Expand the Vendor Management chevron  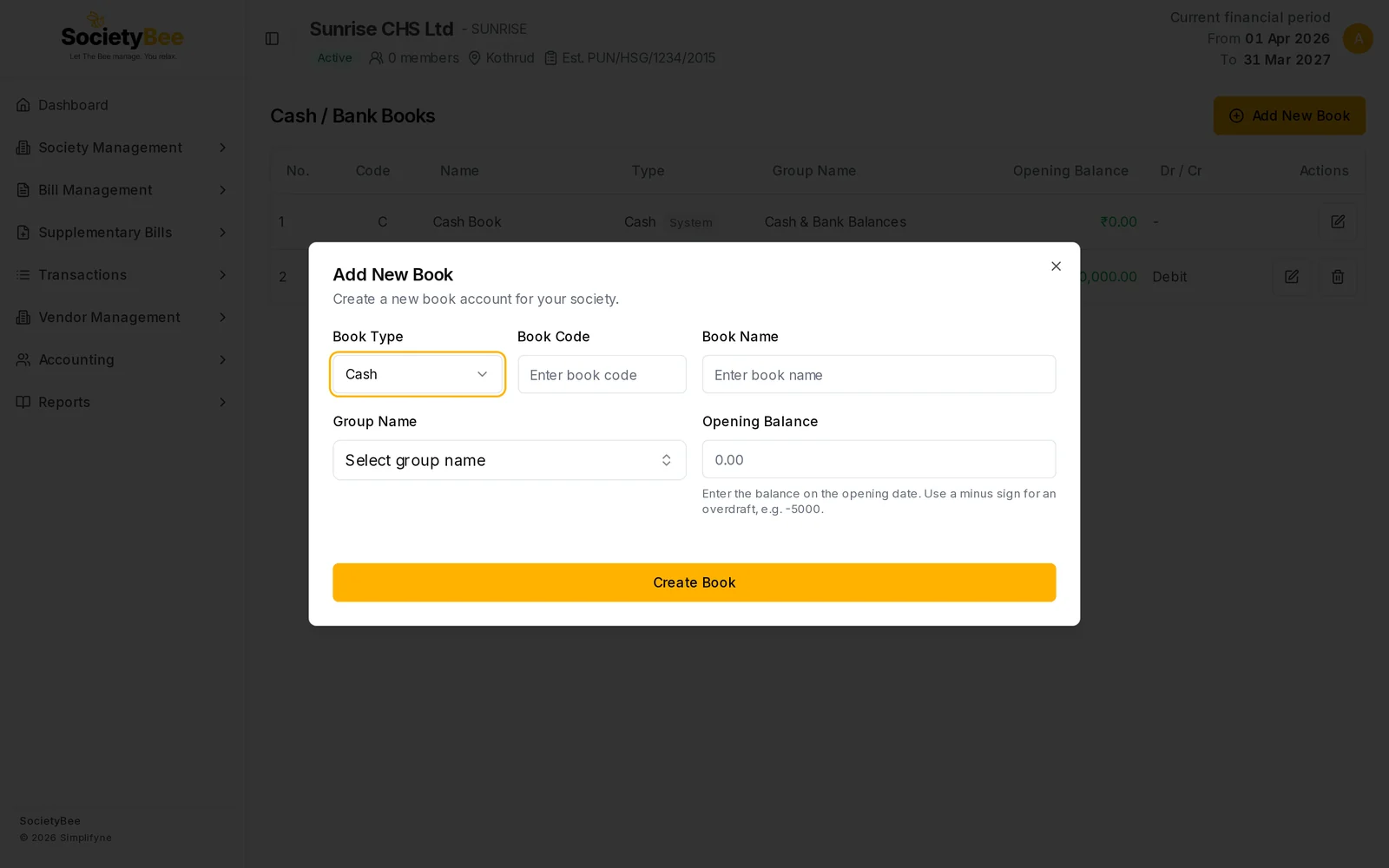222,318
